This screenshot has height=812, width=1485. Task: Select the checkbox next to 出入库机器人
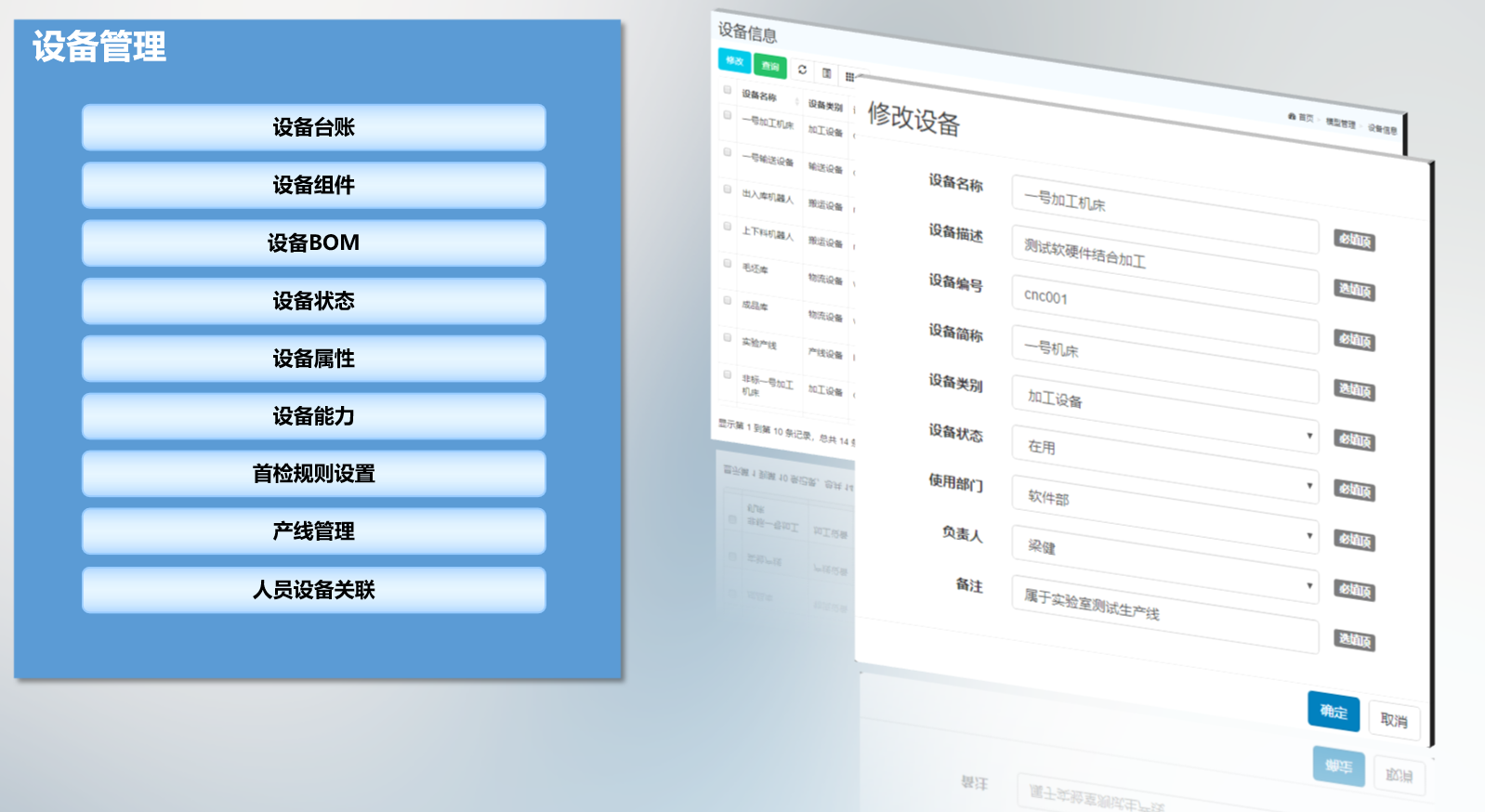coord(727,189)
